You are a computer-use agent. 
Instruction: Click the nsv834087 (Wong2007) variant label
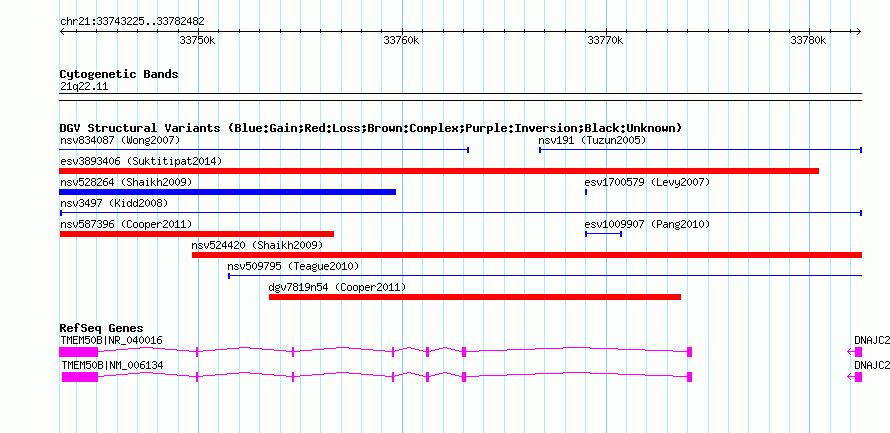coord(120,140)
